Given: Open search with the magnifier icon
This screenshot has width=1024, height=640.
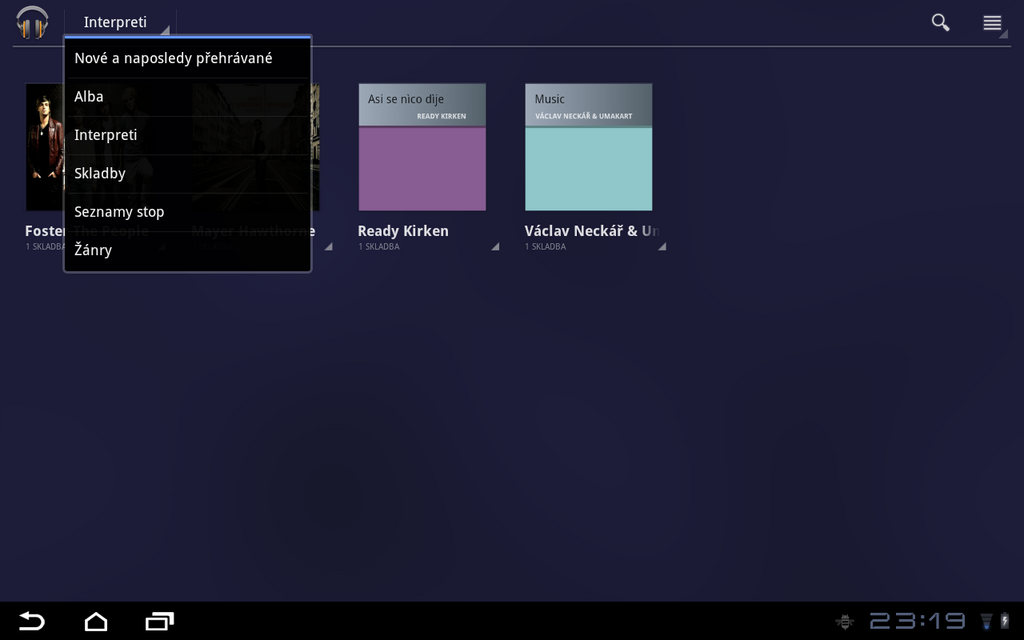Looking at the screenshot, I should tap(940, 22).
